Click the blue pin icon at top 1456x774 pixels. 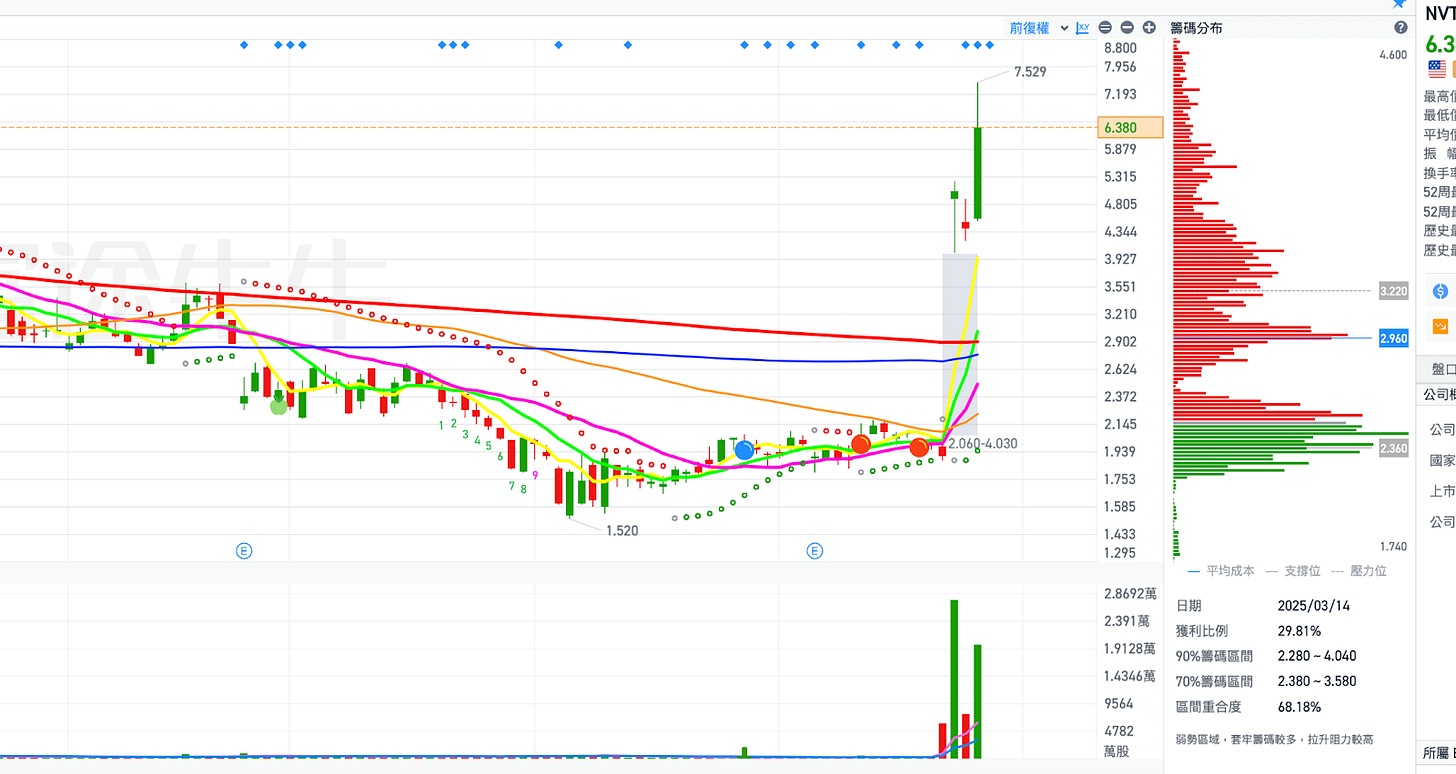pos(1399,4)
